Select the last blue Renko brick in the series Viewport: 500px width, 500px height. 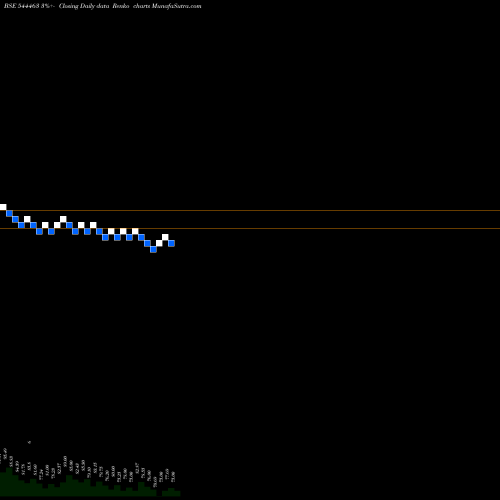[171, 243]
